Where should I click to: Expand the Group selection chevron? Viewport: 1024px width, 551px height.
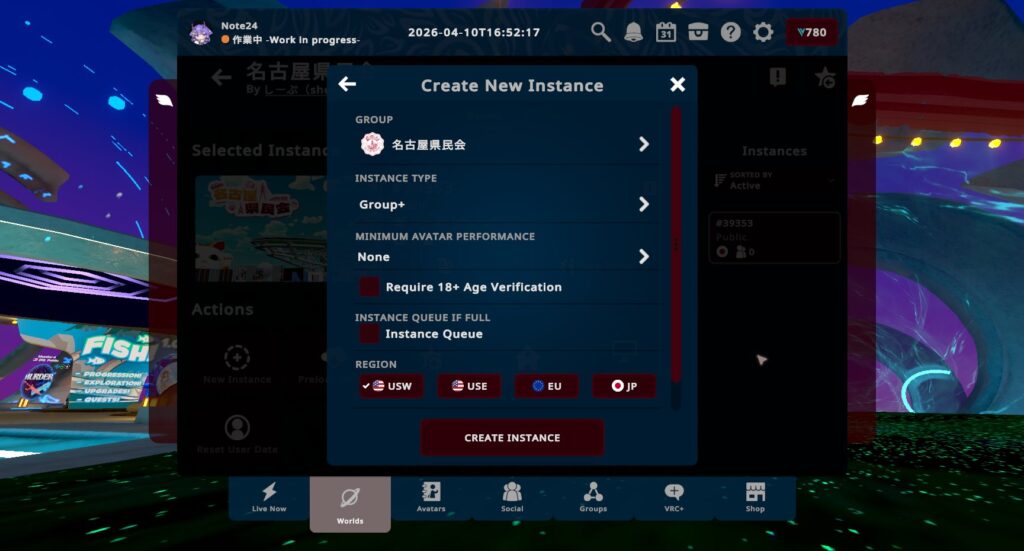643,145
